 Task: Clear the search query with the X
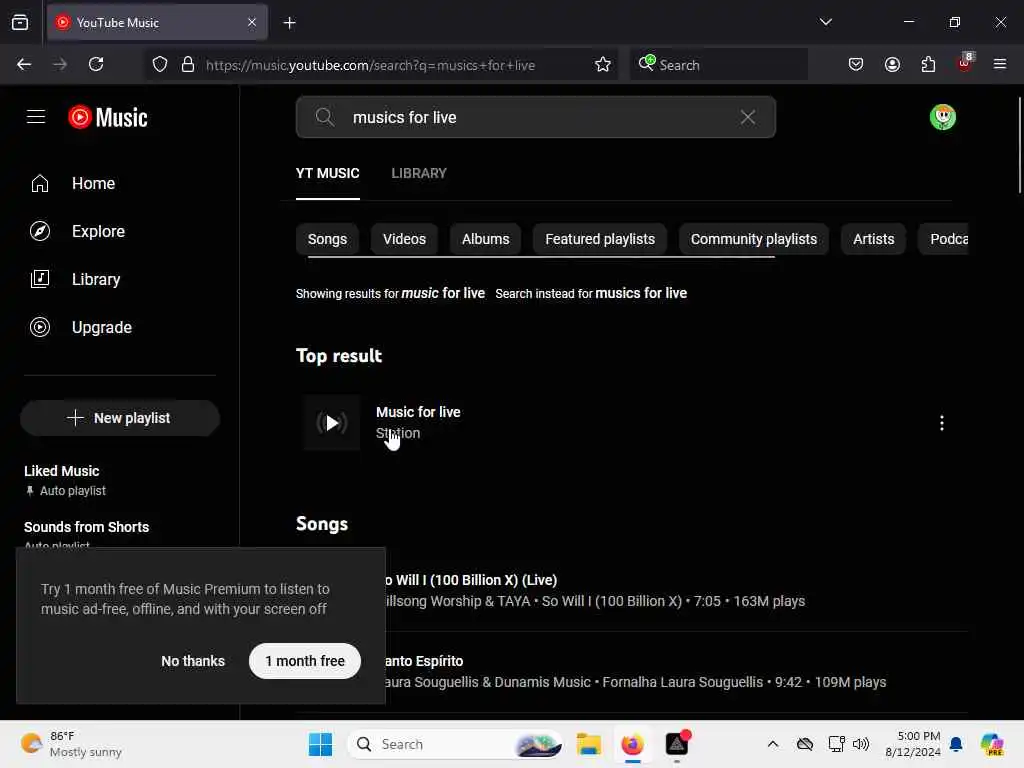(748, 118)
